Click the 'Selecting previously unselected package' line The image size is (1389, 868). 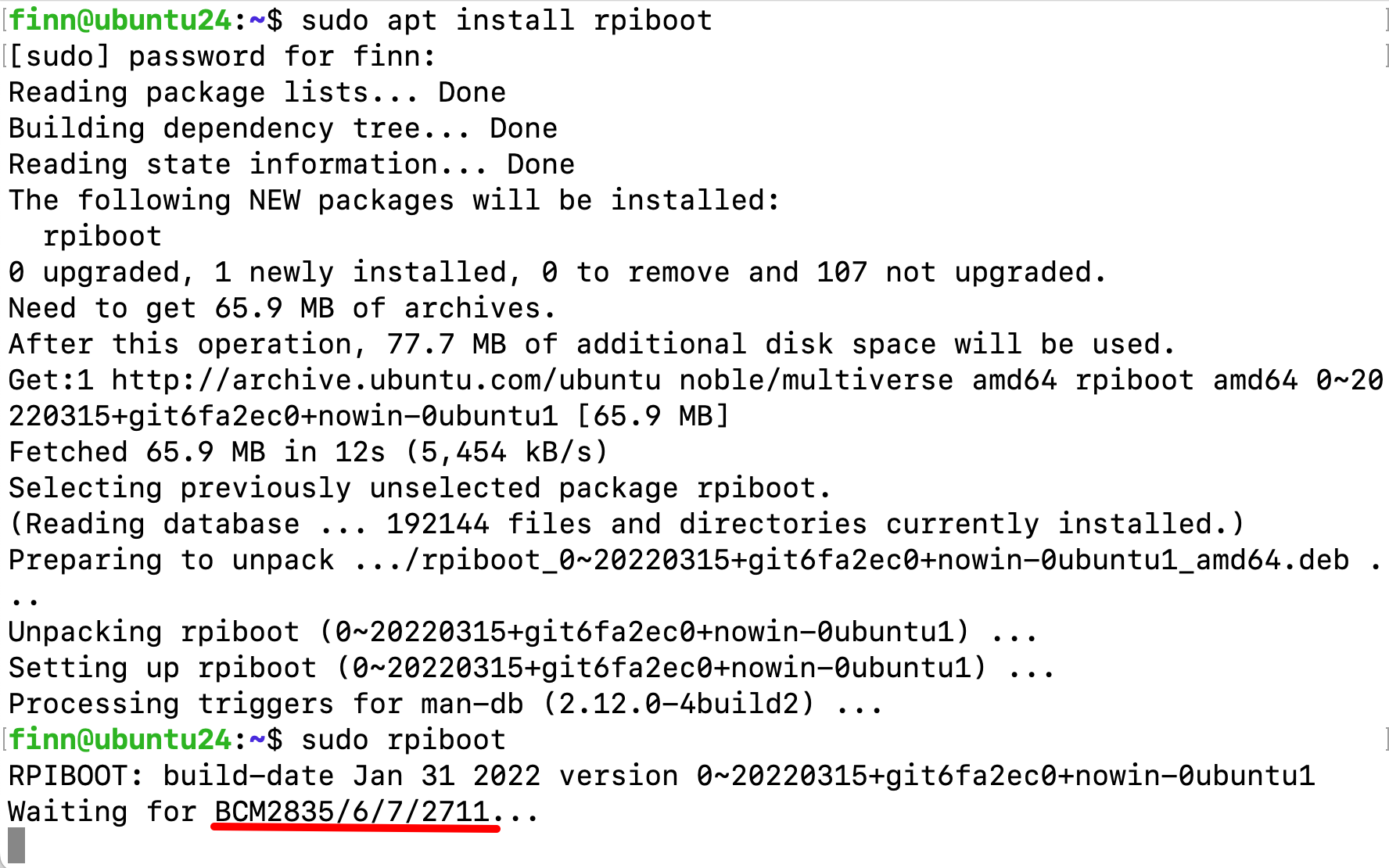point(420,488)
